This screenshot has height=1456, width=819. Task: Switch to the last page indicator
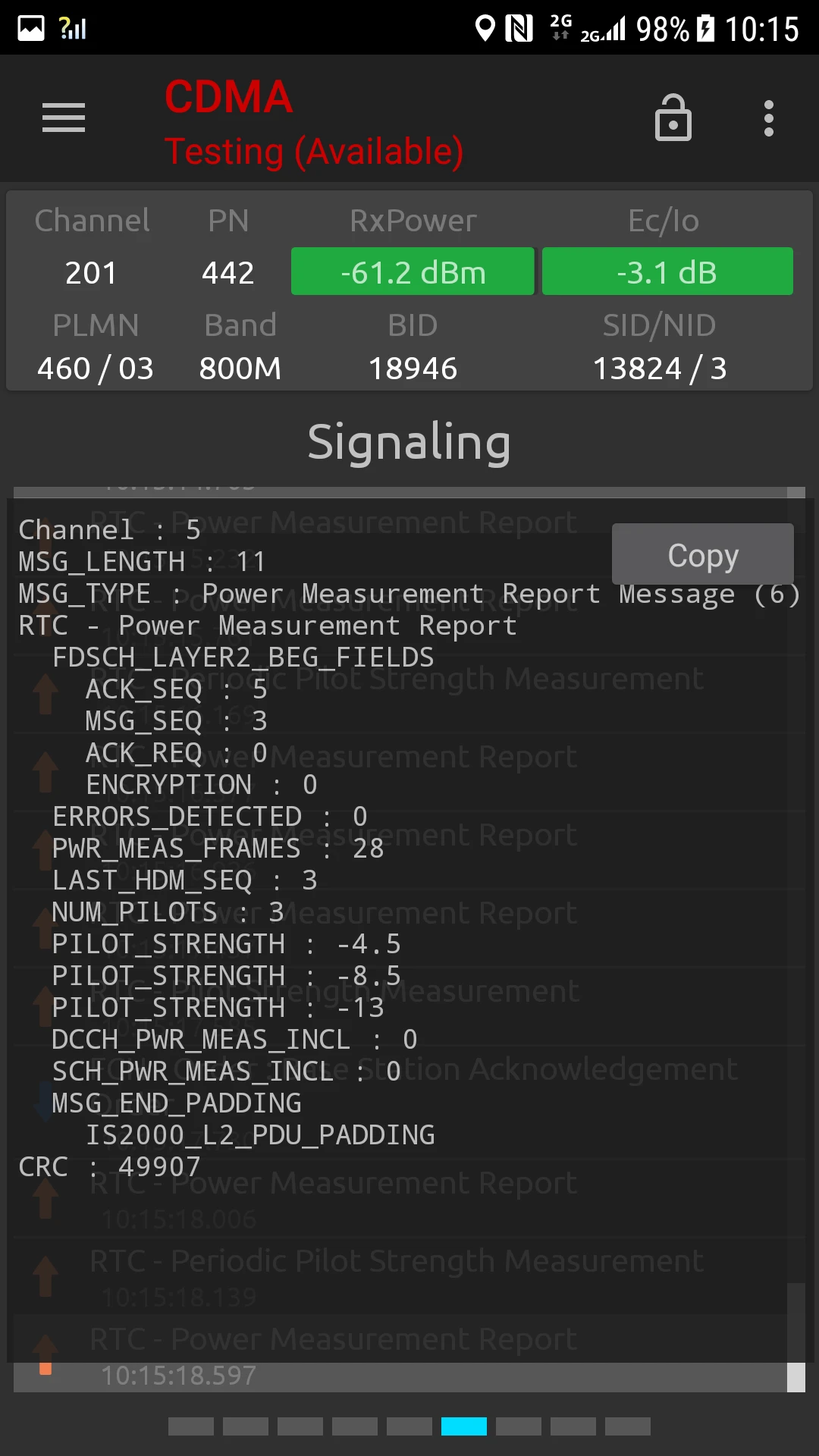click(x=628, y=1426)
